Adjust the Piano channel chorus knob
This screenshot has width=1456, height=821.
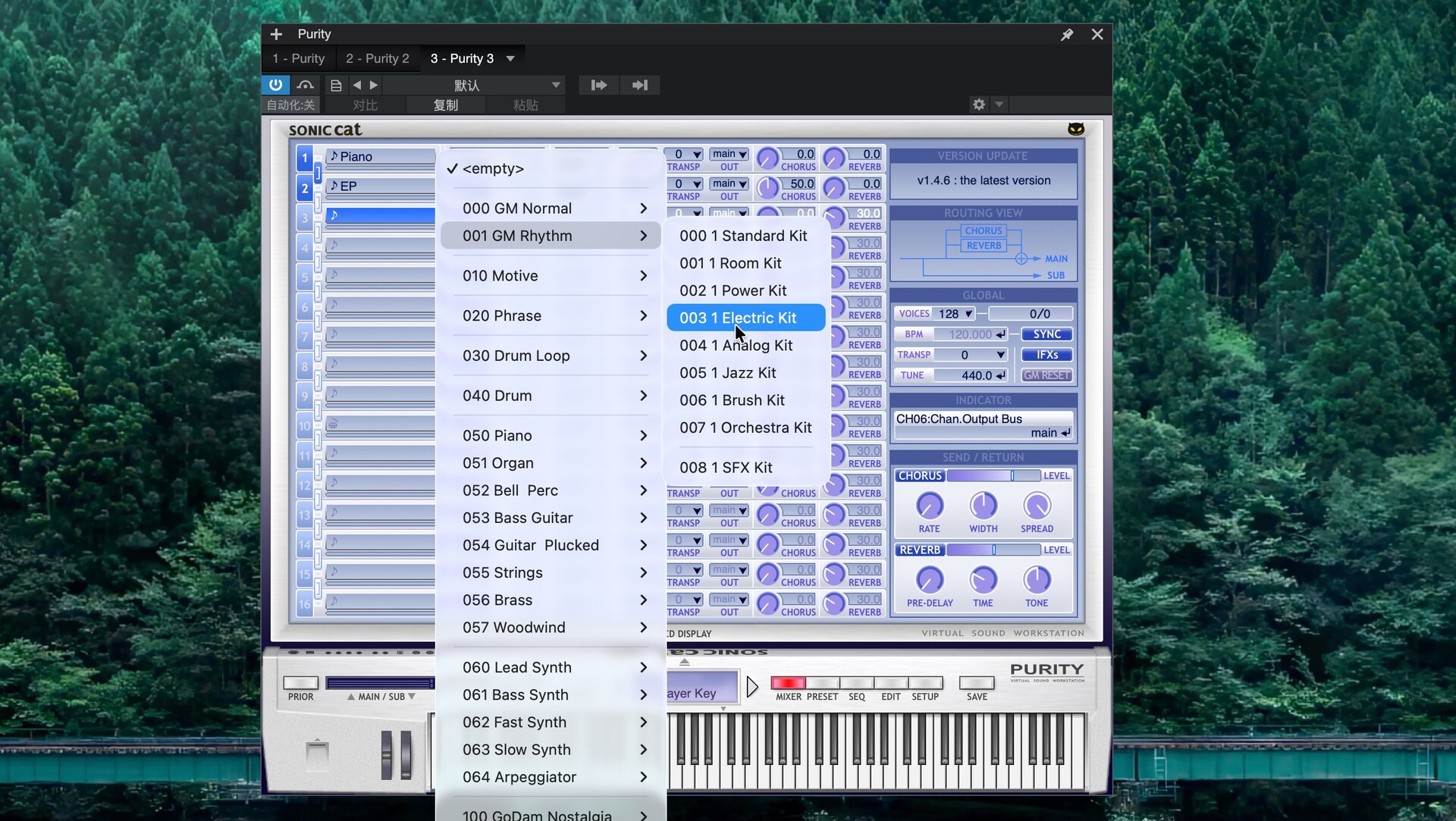pyautogui.click(x=767, y=158)
